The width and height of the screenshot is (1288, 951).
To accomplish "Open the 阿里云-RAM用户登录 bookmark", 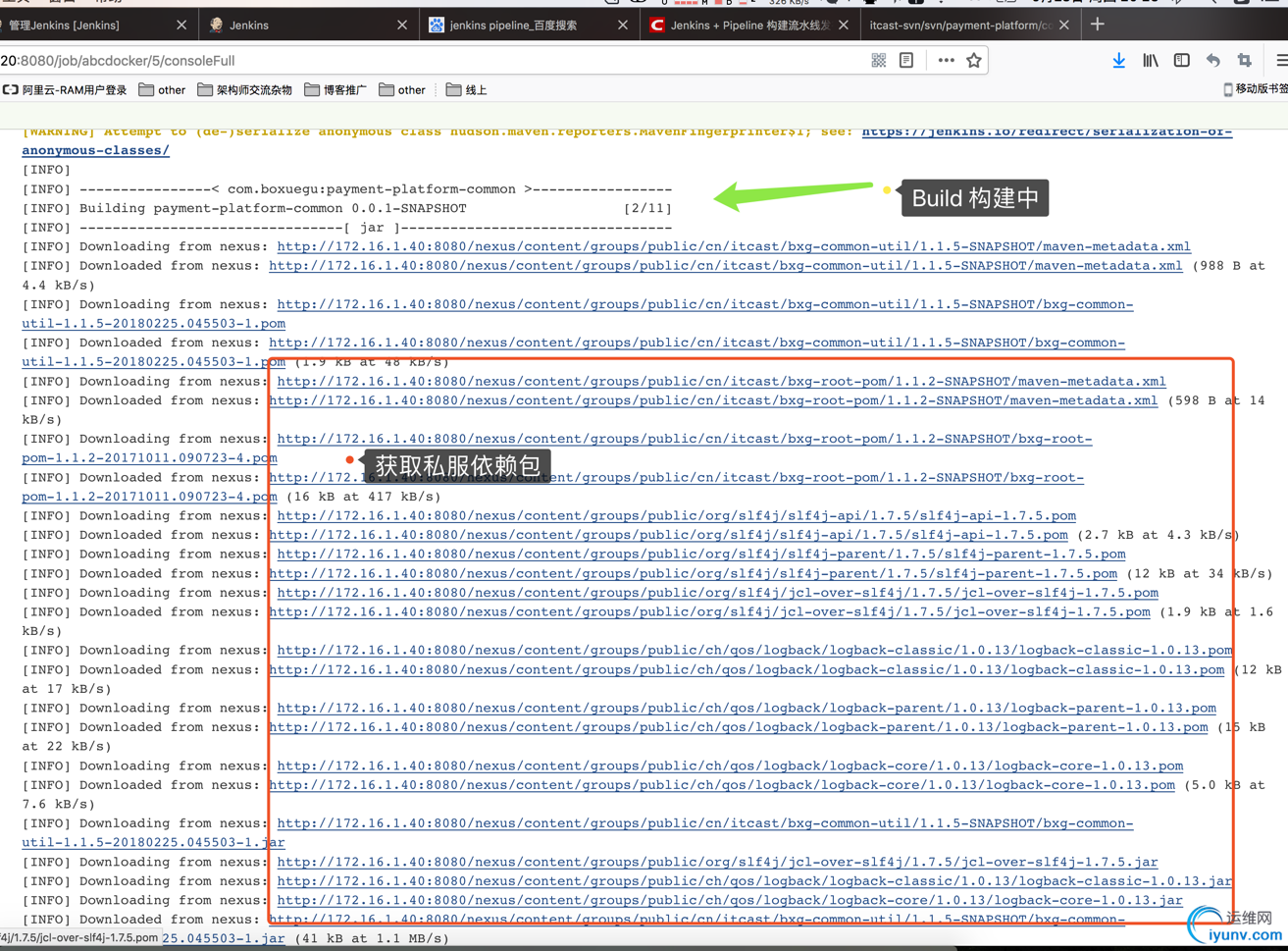I will [65, 89].
